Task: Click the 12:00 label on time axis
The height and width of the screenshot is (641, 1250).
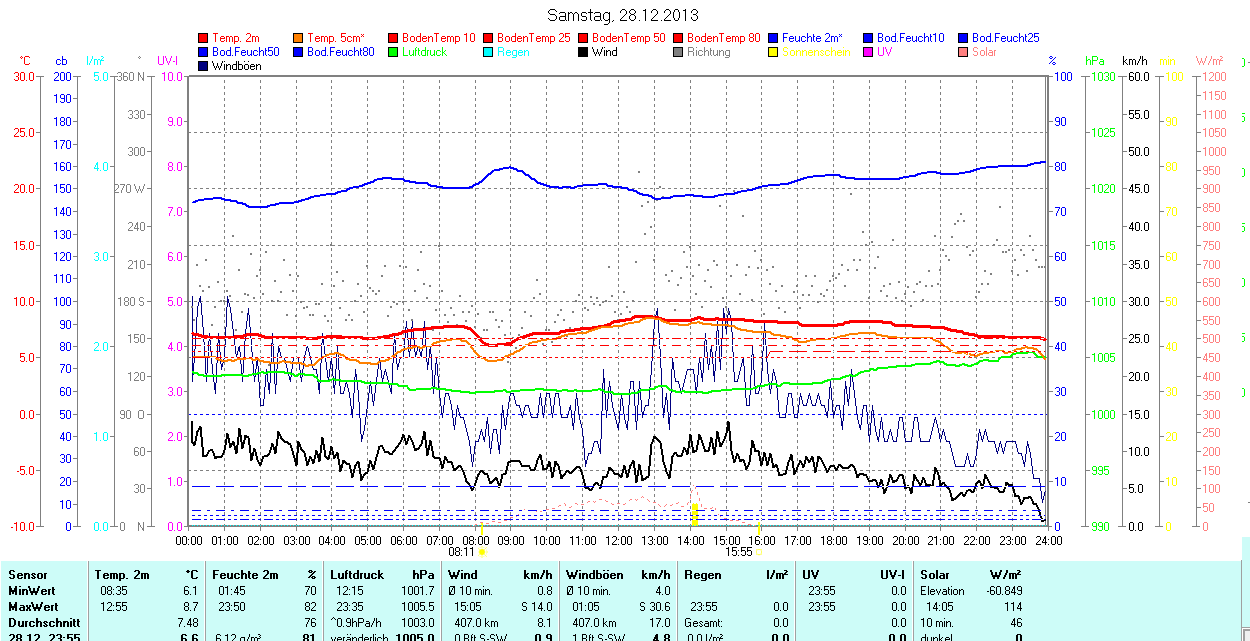Action: pyautogui.click(x=619, y=540)
